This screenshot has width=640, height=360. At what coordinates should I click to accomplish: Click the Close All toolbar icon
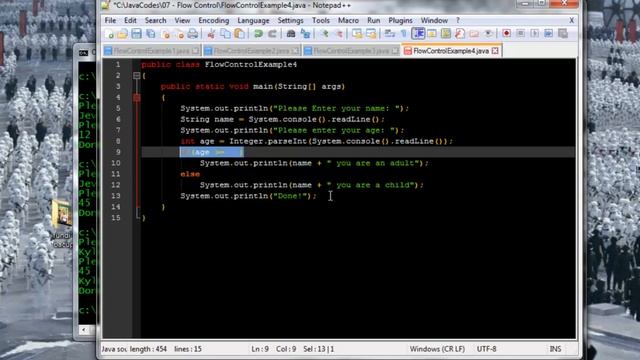coord(179,34)
